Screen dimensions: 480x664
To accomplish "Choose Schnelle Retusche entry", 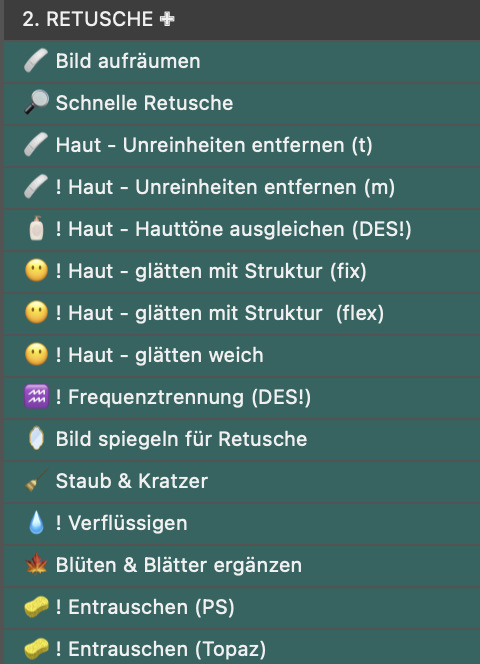I will click(x=242, y=103).
